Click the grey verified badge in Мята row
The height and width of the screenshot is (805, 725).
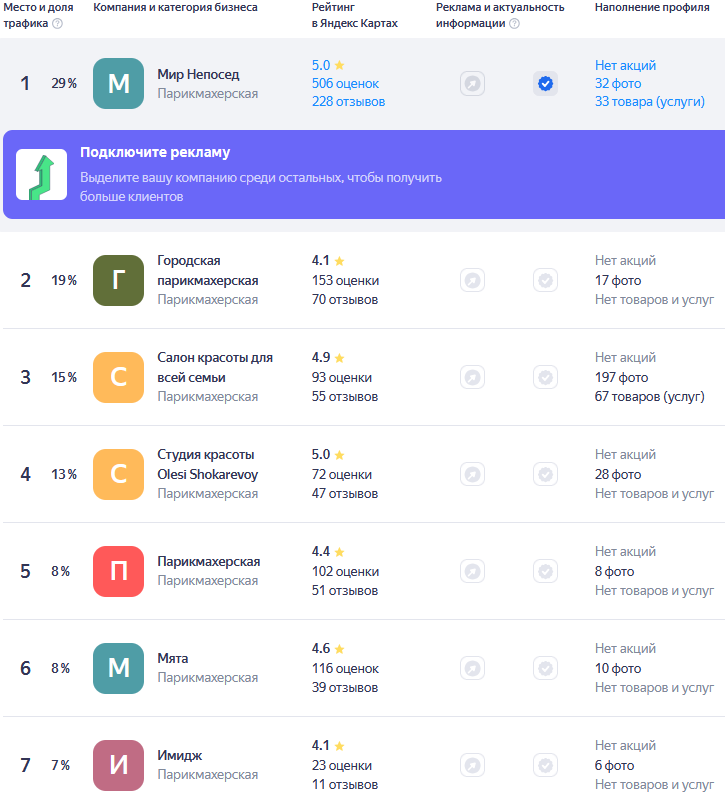coord(545,668)
